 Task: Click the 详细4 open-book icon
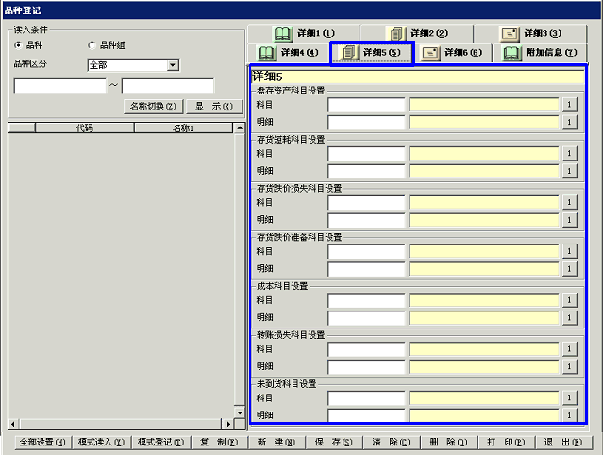pos(267,53)
